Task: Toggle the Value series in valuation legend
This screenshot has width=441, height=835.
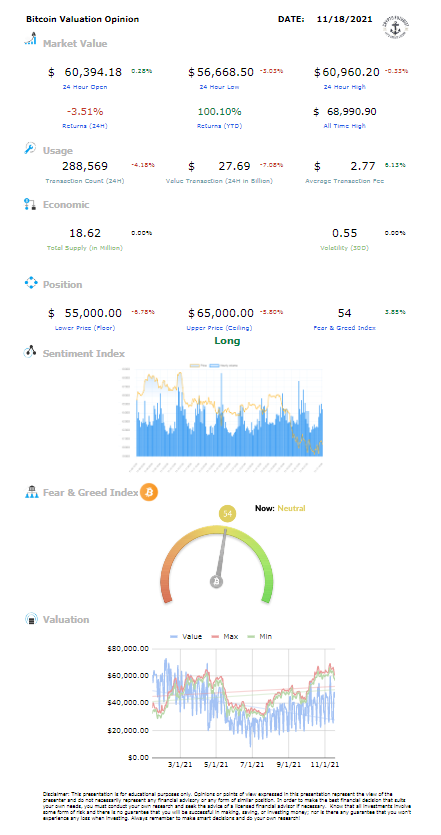Action: coord(185,636)
